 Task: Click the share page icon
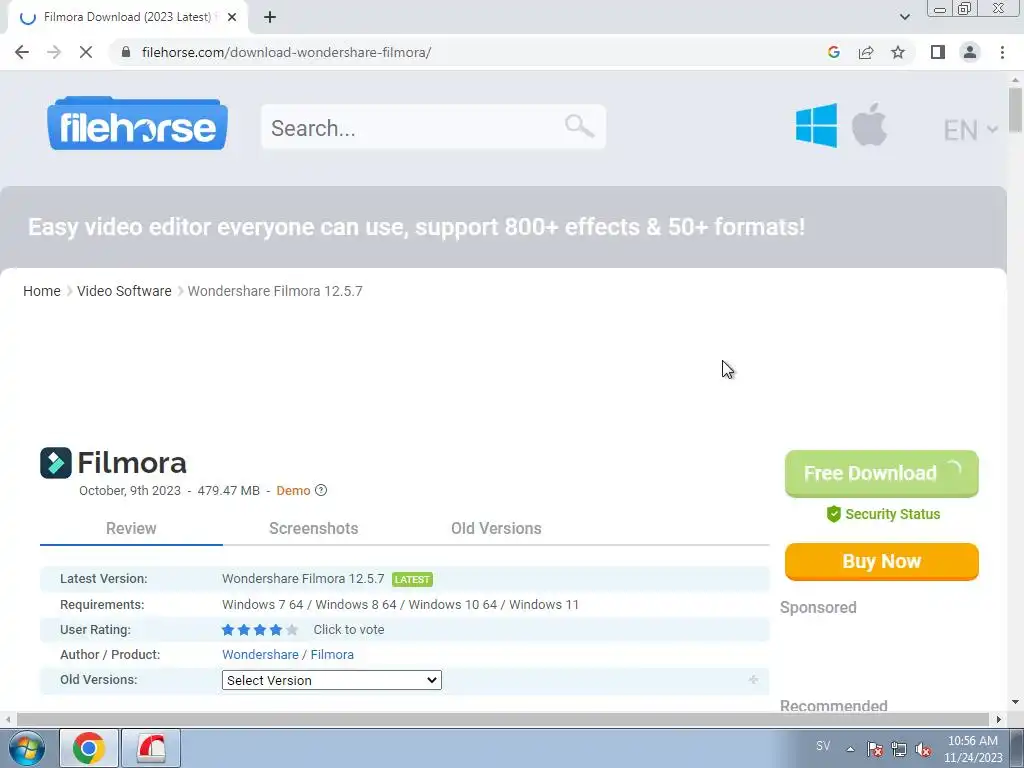pos(866,52)
